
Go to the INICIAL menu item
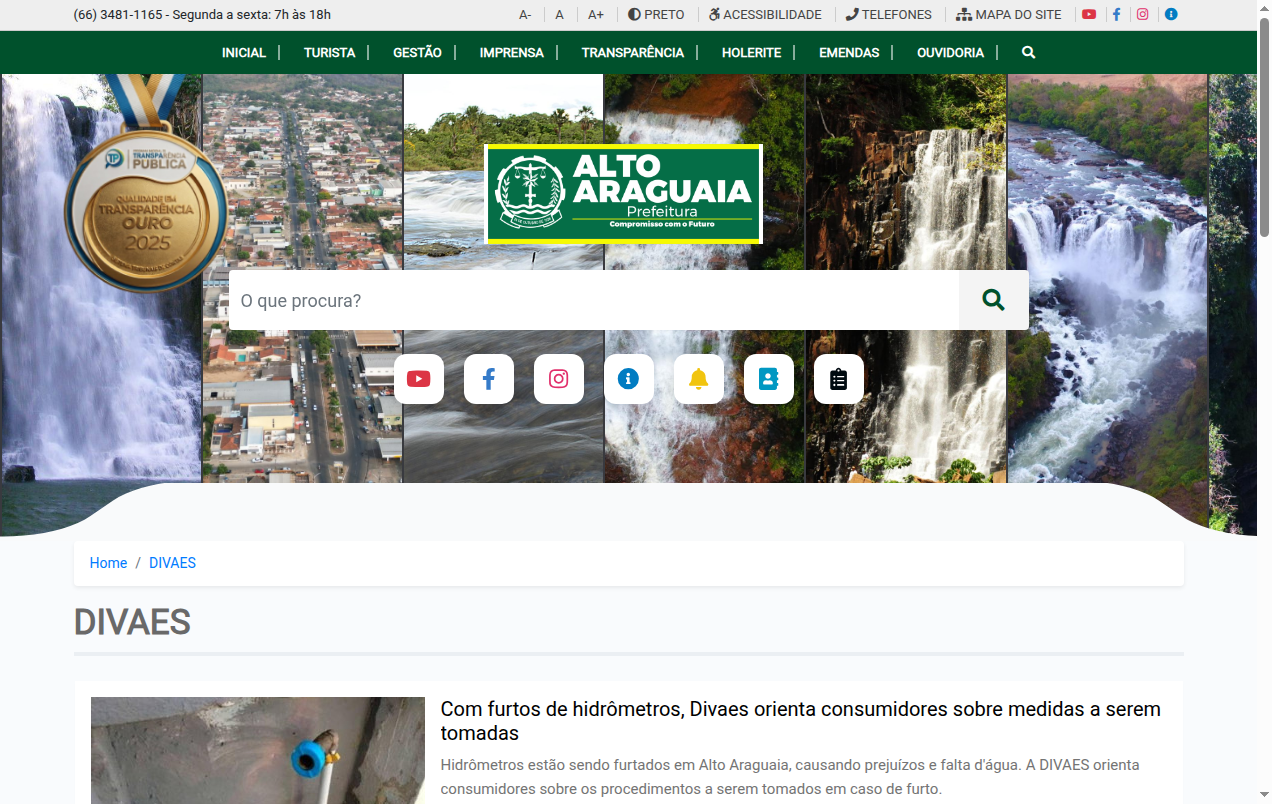click(x=244, y=52)
